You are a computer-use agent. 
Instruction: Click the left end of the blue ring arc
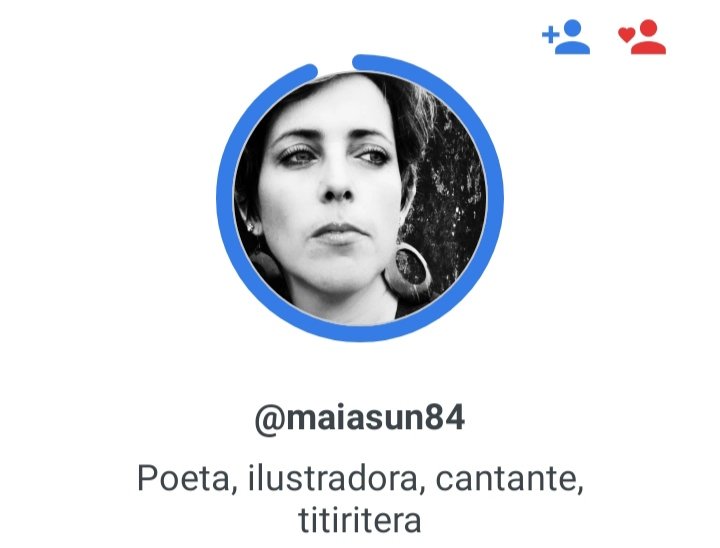click(x=309, y=70)
